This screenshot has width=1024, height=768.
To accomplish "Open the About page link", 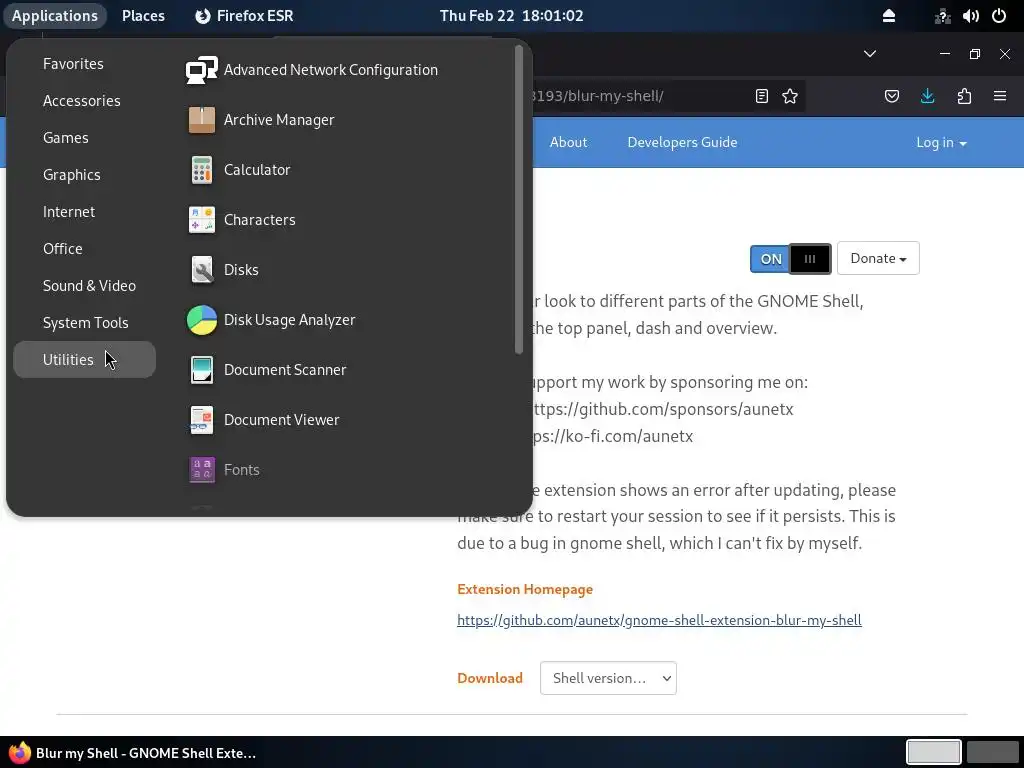I will pos(568,142).
